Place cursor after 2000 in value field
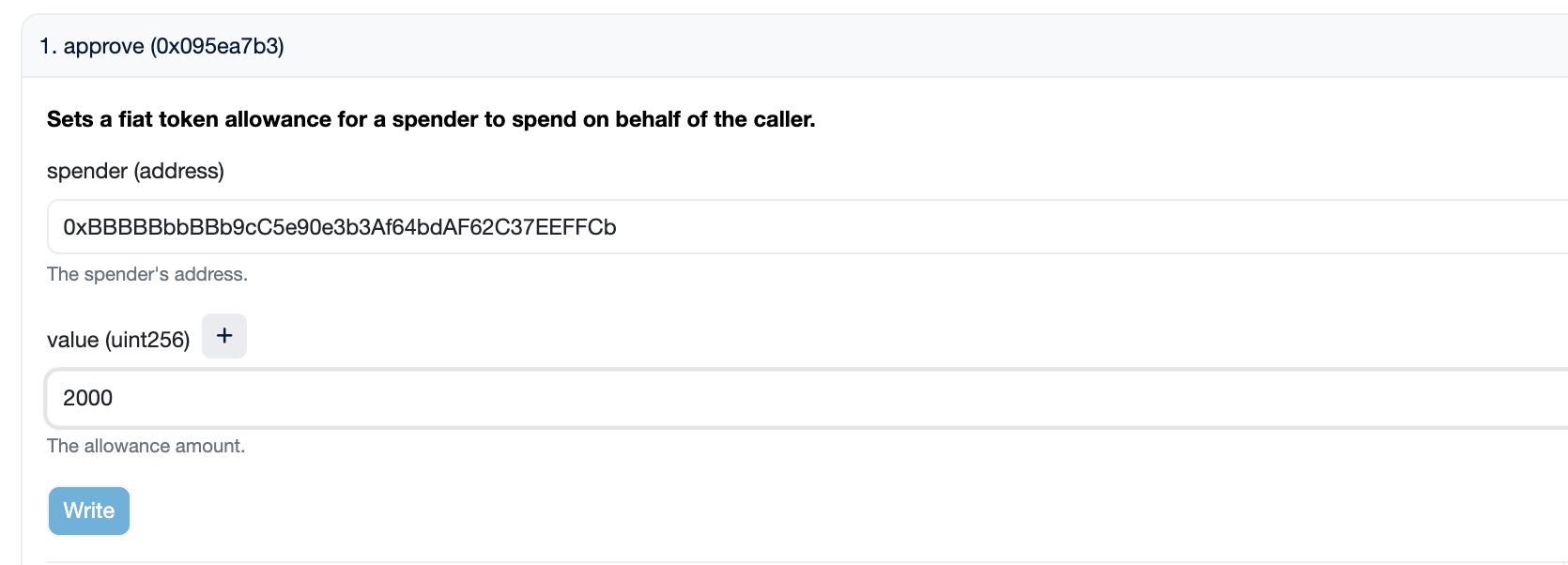Screen dimensions: 1568x565 (115, 398)
